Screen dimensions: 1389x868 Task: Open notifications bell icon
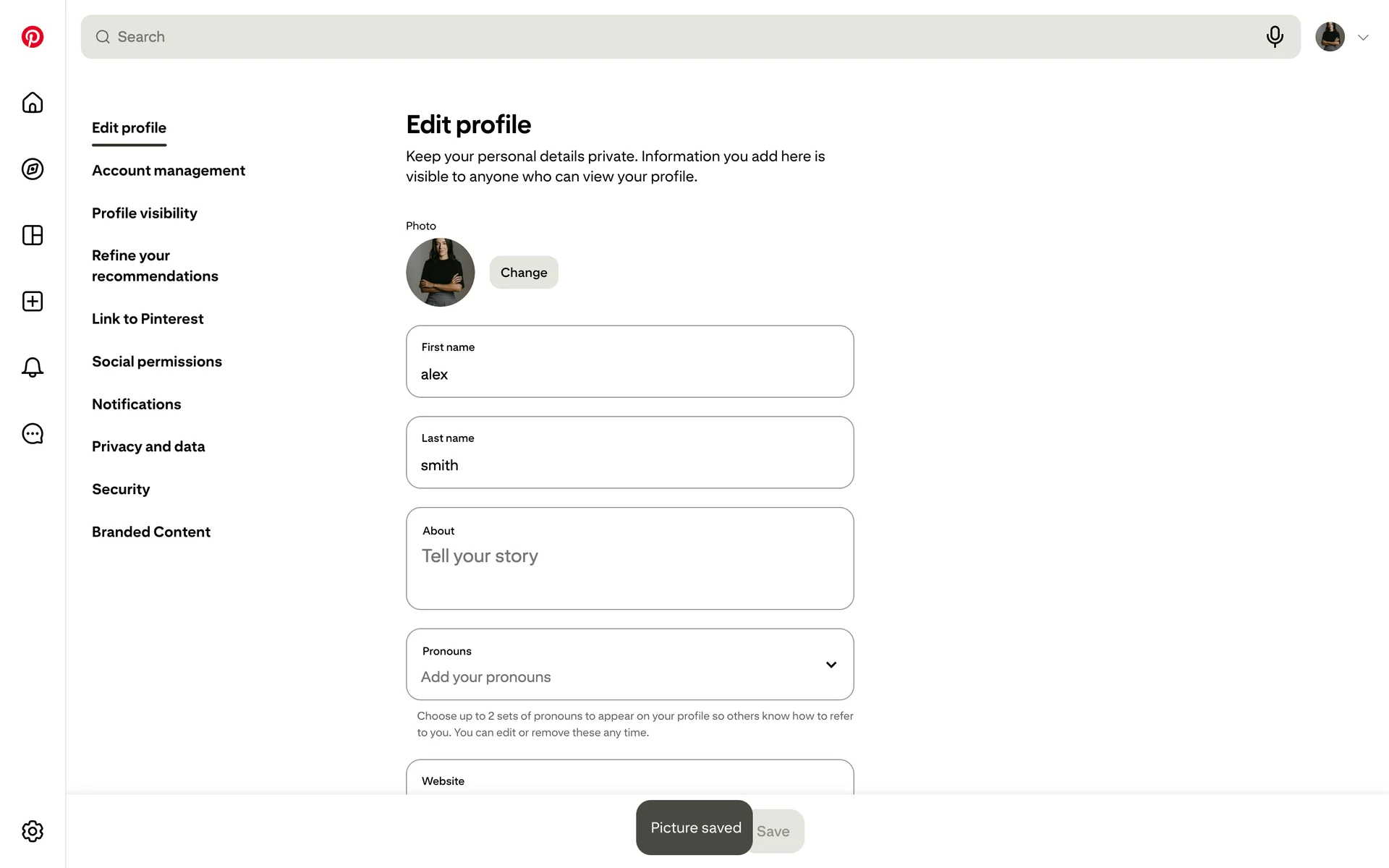point(33,367)
